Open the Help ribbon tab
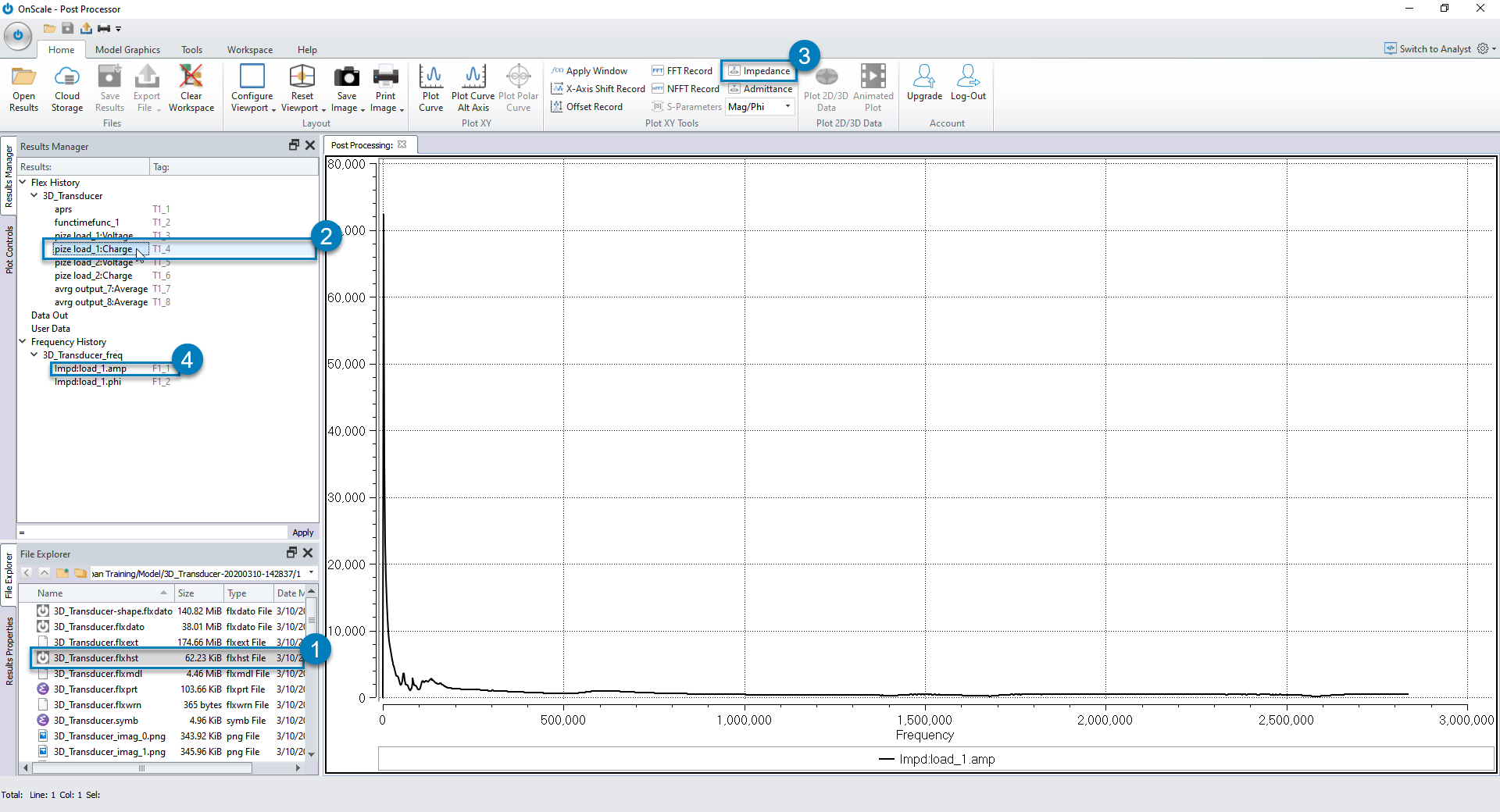Image resolution: width=1500 pixels, height=812 pixels. (x=307, y=49)
